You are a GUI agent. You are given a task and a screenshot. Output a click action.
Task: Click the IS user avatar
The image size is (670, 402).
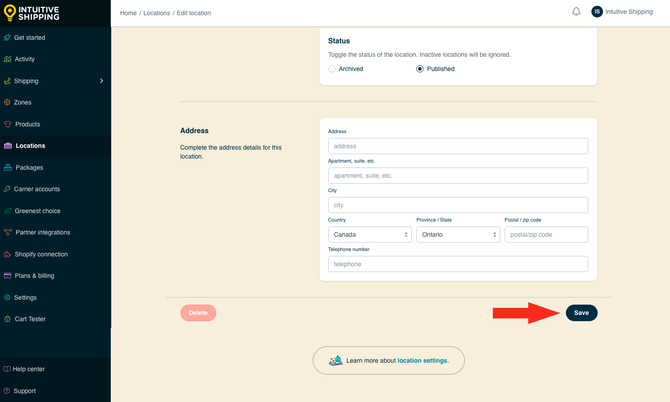[x=597, y=12]
